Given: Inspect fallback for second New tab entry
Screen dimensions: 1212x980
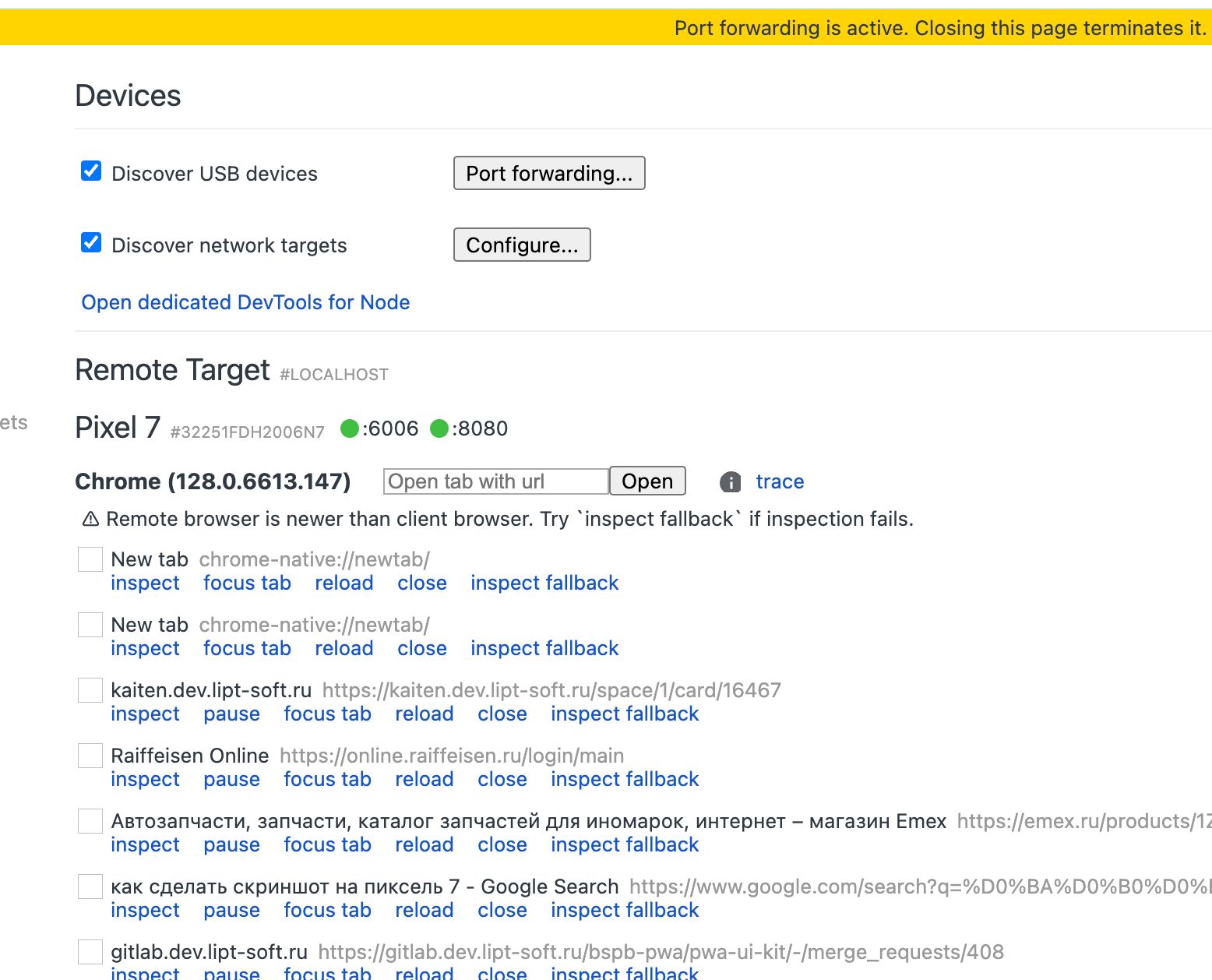Looking at the screenshot, I should (544, 648).
